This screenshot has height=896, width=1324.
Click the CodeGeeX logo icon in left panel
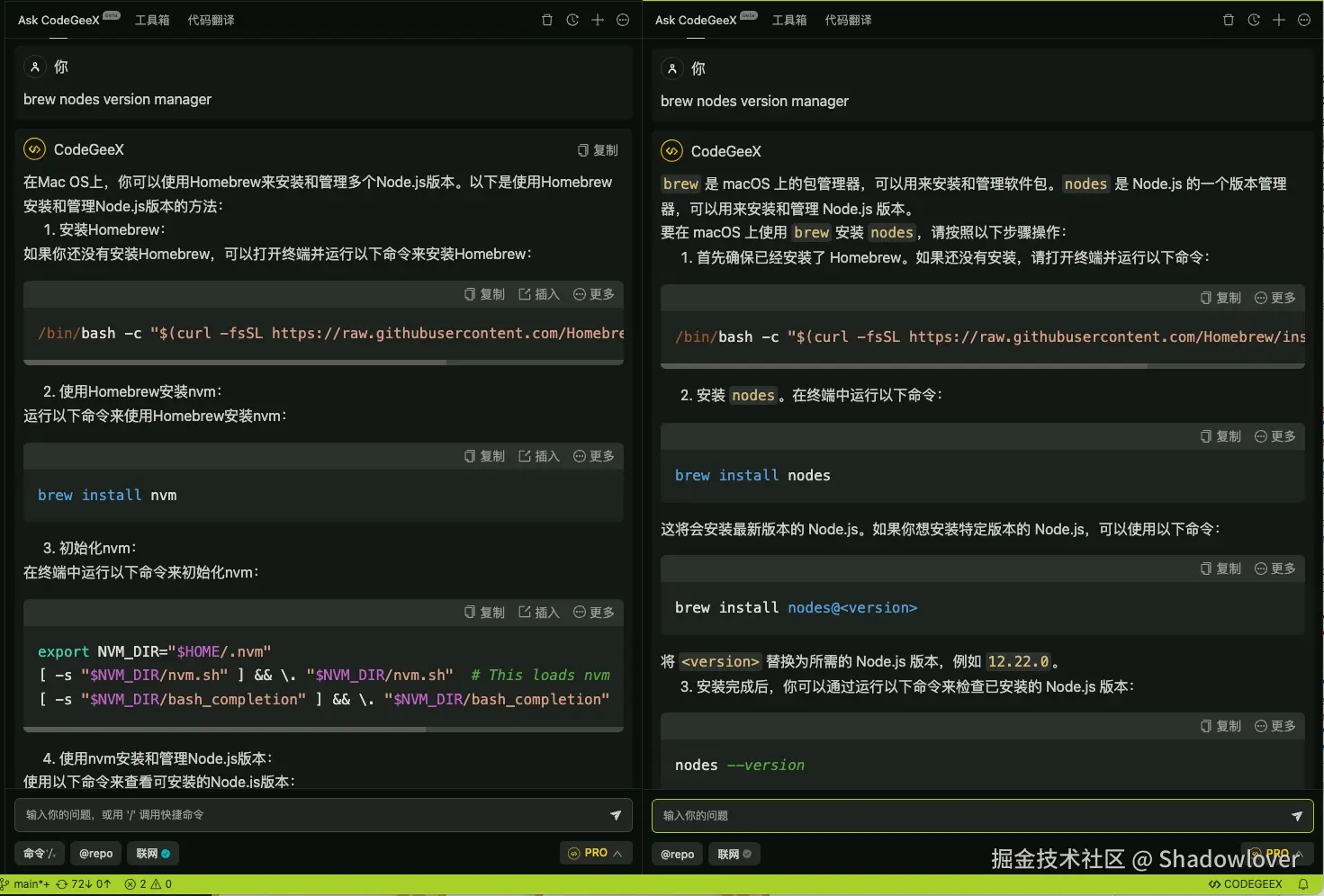34,149
